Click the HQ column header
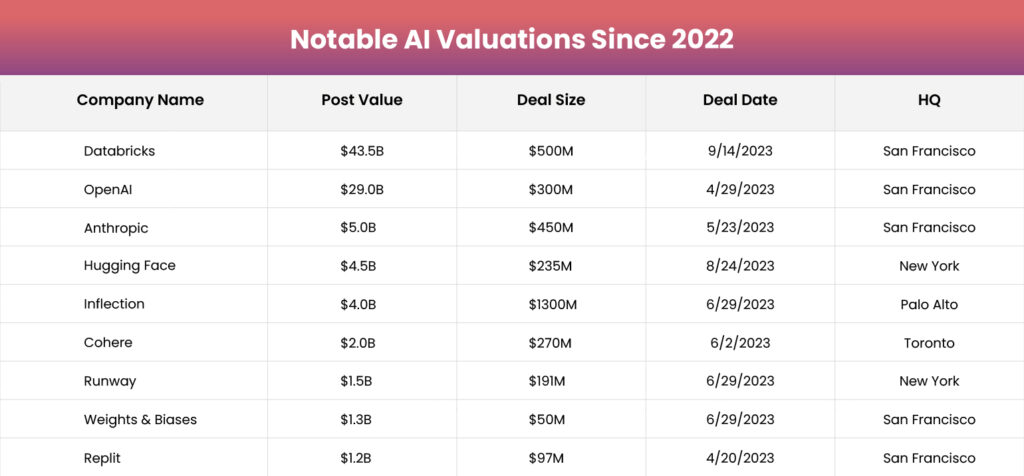 coord(929,100)
